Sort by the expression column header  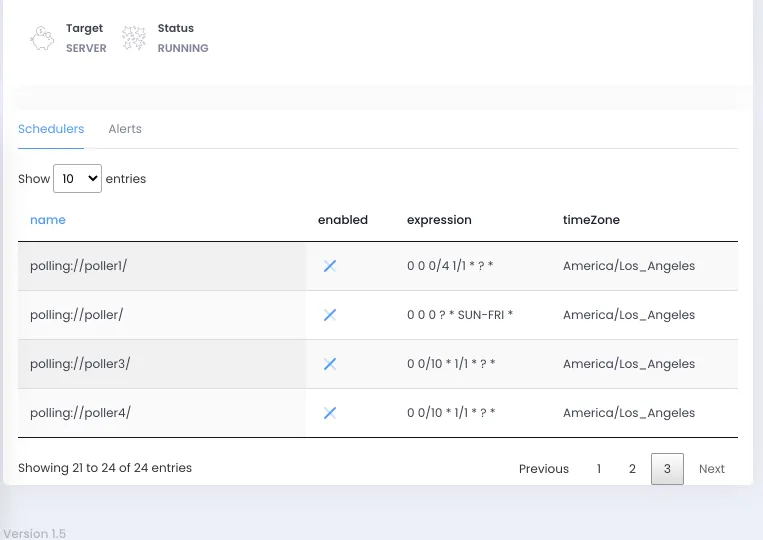439,220
